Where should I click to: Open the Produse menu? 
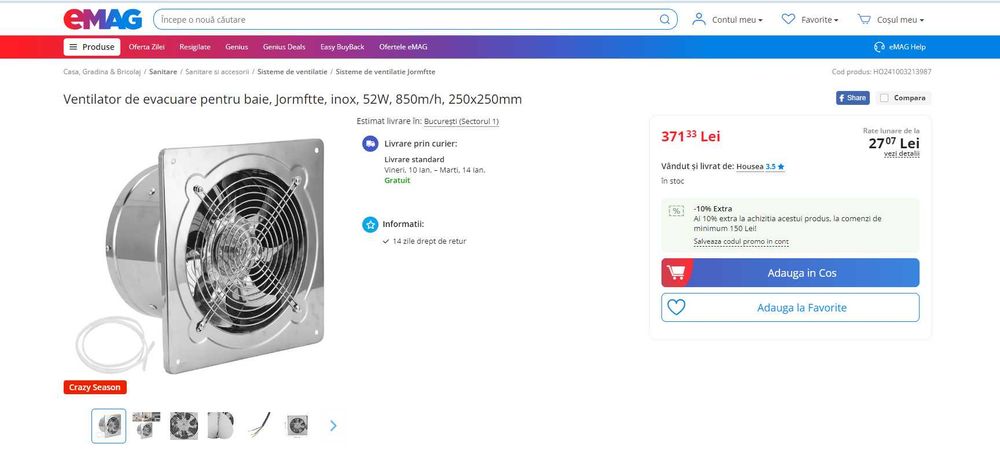[92, 47]
